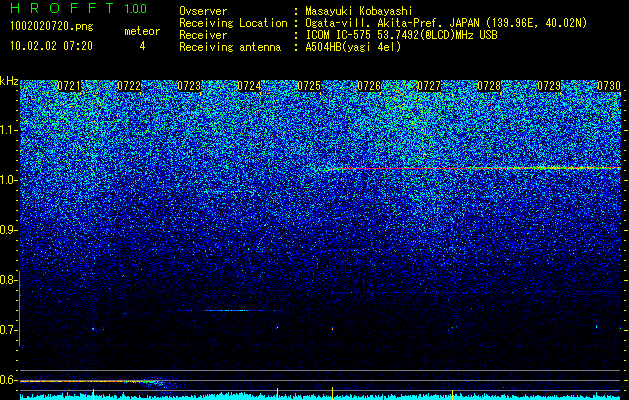Click the kHz axis unit label
This screenshot has height=400, width=629.
tap(9, 81)
